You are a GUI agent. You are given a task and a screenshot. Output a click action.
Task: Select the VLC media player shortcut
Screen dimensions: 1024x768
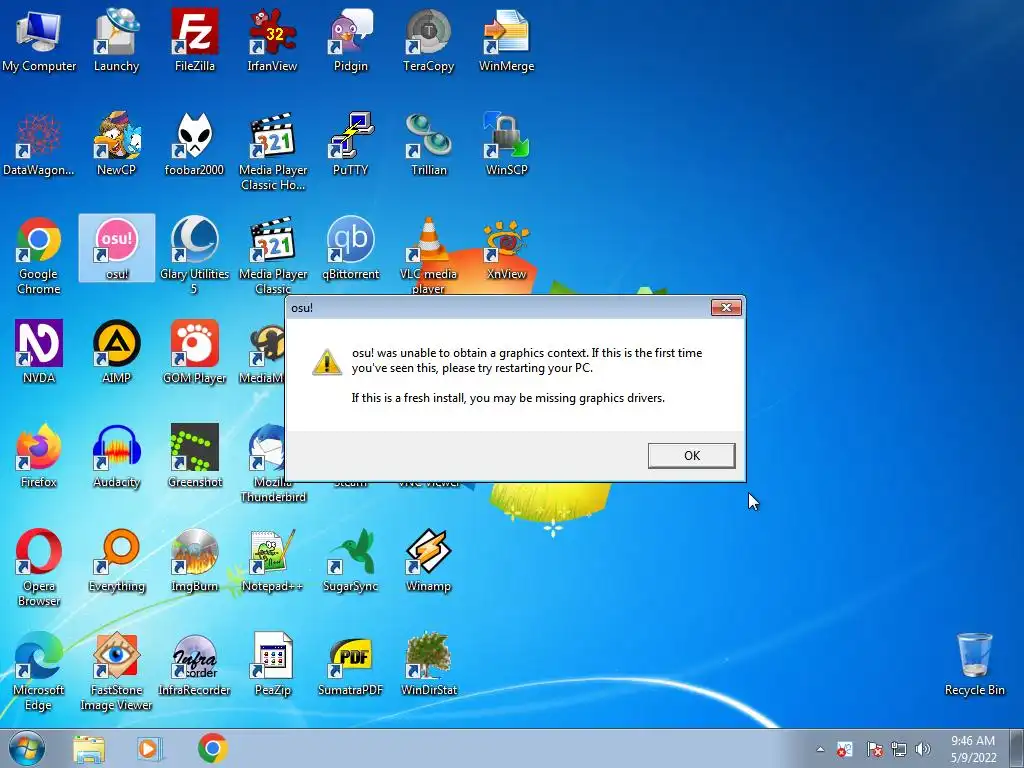[x=428, y=255]
